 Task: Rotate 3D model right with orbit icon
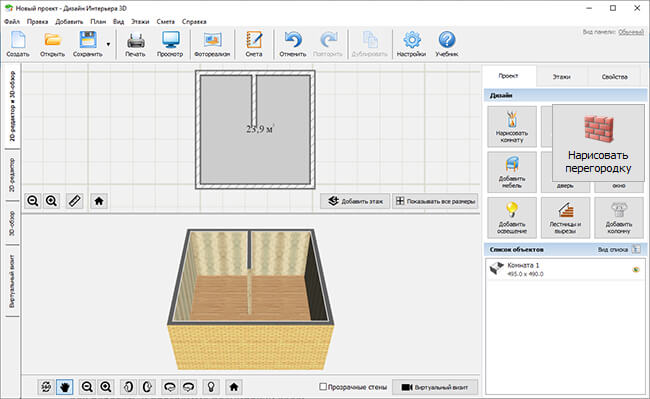(189, 387)
